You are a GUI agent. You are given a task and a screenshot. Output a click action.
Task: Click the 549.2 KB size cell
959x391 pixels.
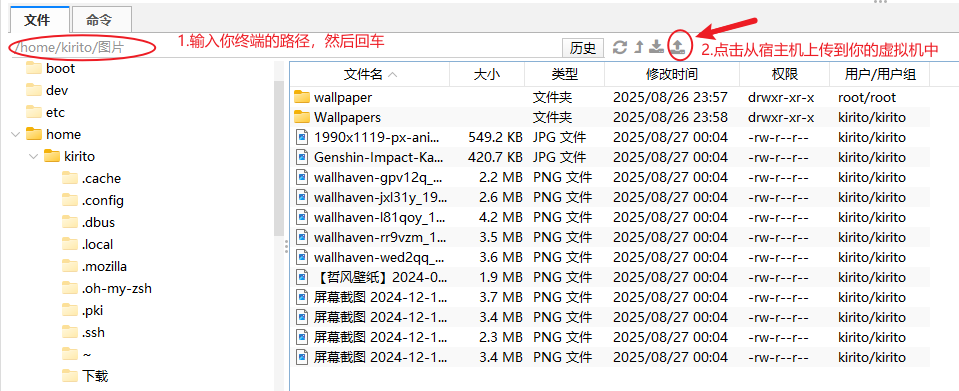click(495, 137)
